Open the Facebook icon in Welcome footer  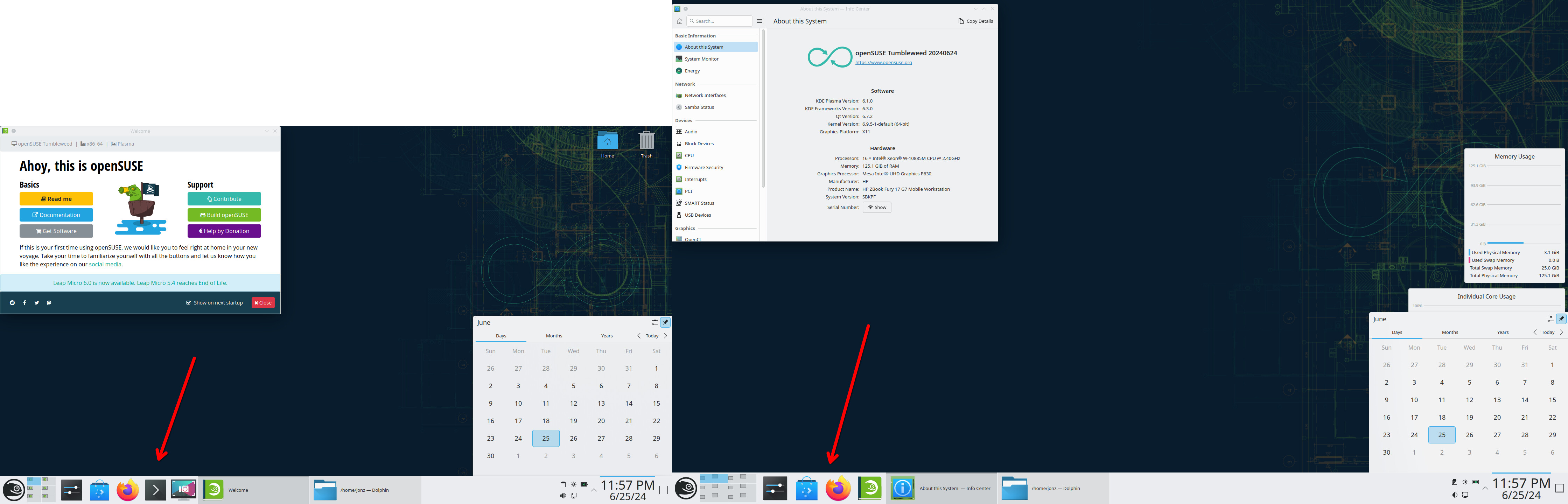pos(24,302)
